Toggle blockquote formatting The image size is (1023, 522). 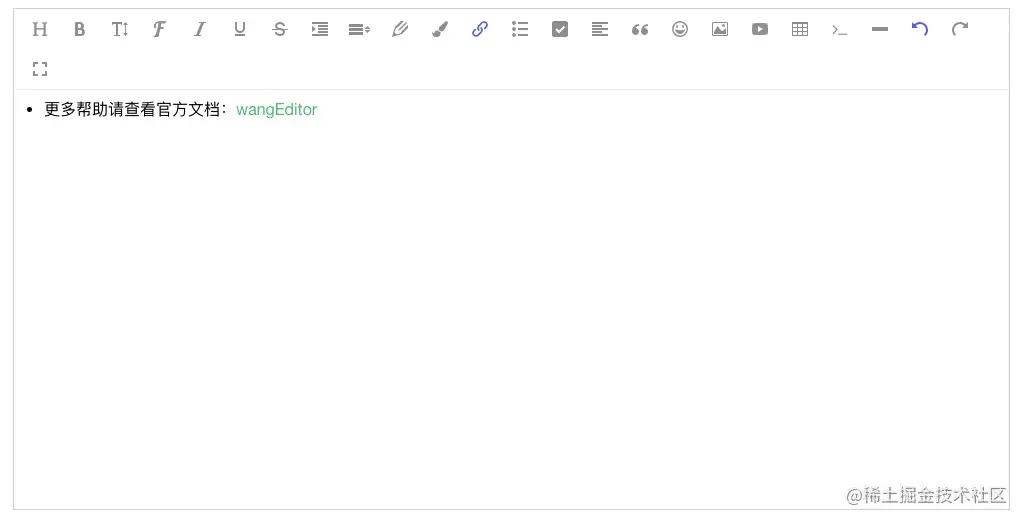coord(640,29)
